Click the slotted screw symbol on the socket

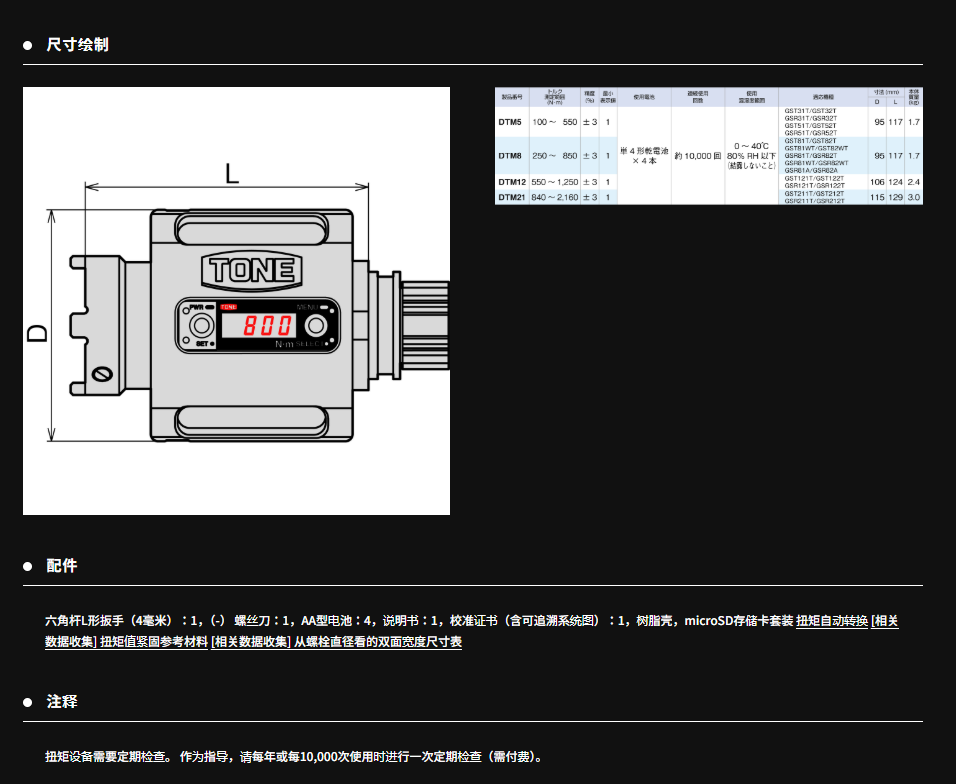coord(100,374)
